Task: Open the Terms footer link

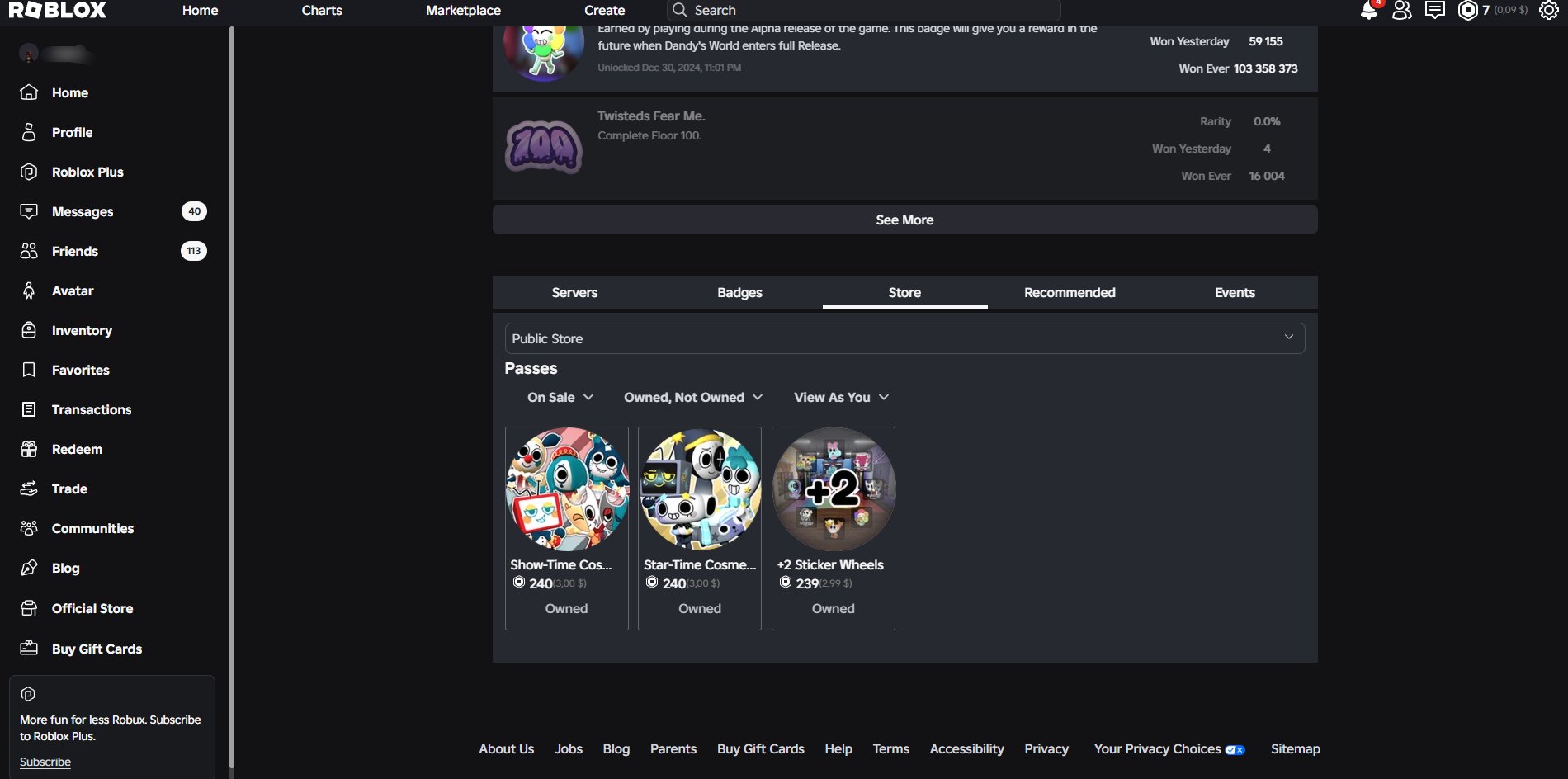Action: point(891,748)
